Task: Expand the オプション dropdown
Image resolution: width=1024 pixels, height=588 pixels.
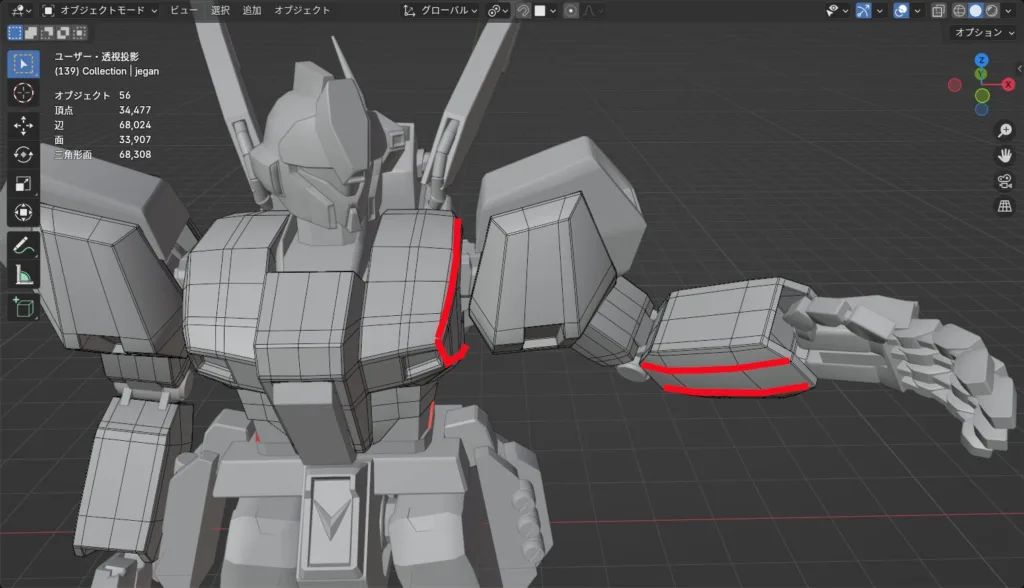Action: (984, 32)
